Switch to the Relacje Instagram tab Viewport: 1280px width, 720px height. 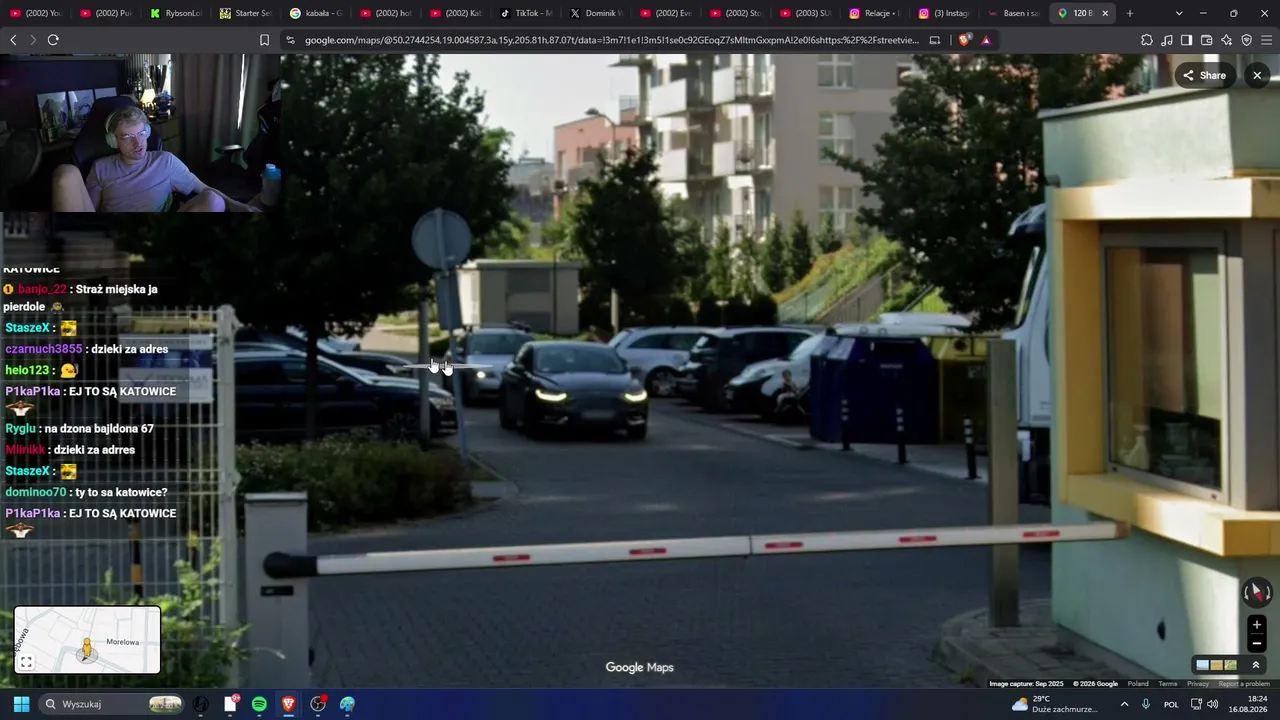tap(875, 13)
